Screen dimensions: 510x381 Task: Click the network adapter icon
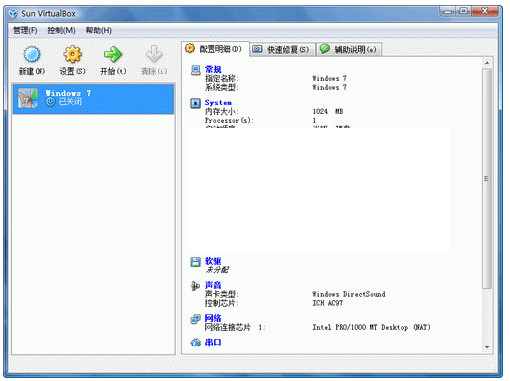pyautogui.click(x=195, y=319)
